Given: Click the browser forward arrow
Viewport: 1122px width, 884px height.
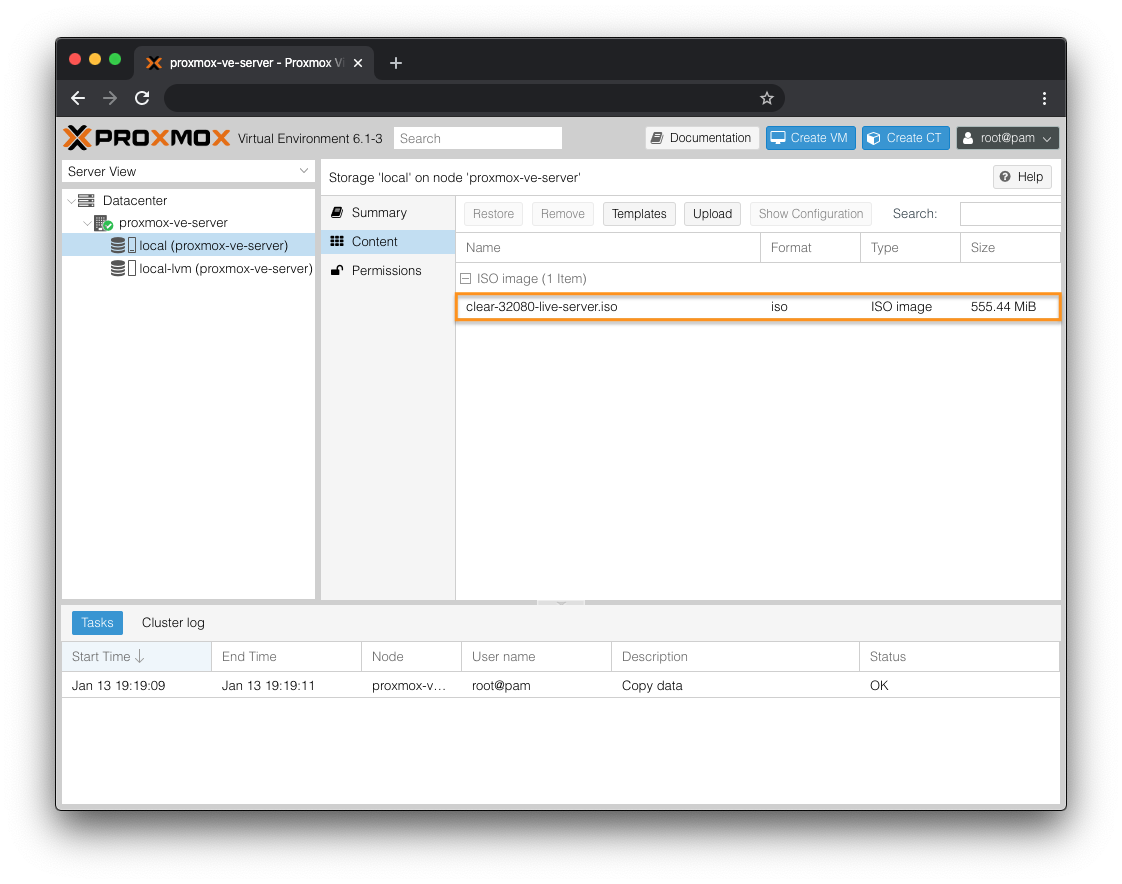Looking at the screenshot, I should [109, 98].
